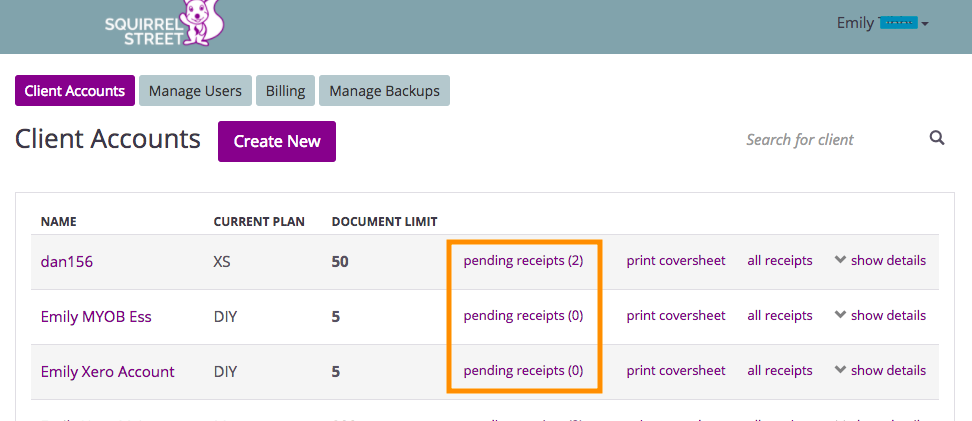This screenshot has height=421, width=972.
Task: Click the DOCUMENT LIMIT column header
Action: point(385,221)
